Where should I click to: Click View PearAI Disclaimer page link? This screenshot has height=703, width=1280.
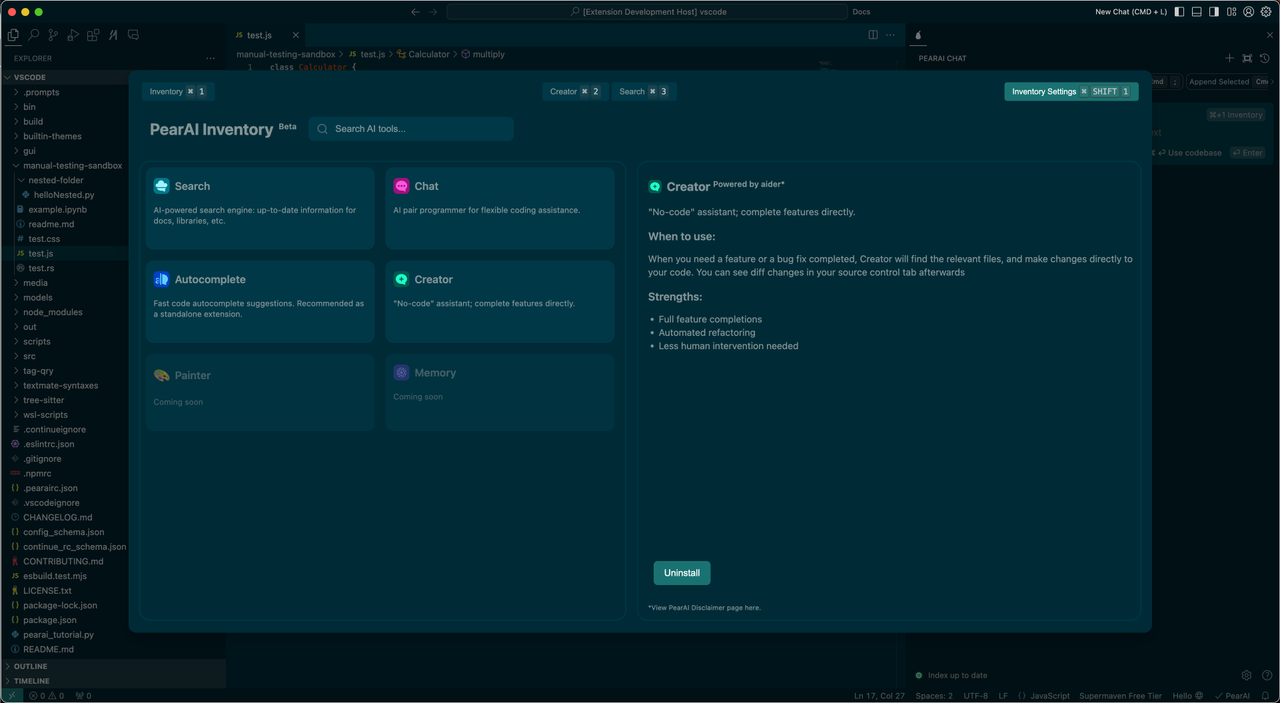(704, 607)
